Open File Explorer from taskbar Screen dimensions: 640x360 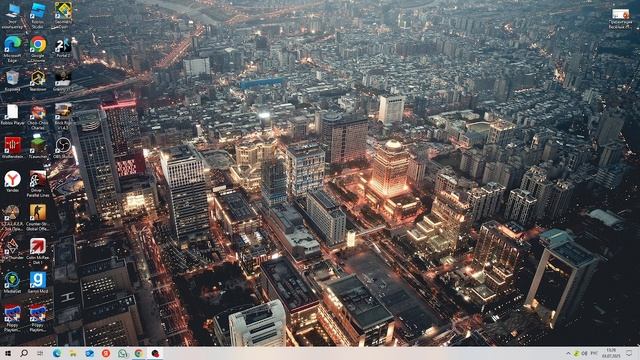[x=73, y=353]
